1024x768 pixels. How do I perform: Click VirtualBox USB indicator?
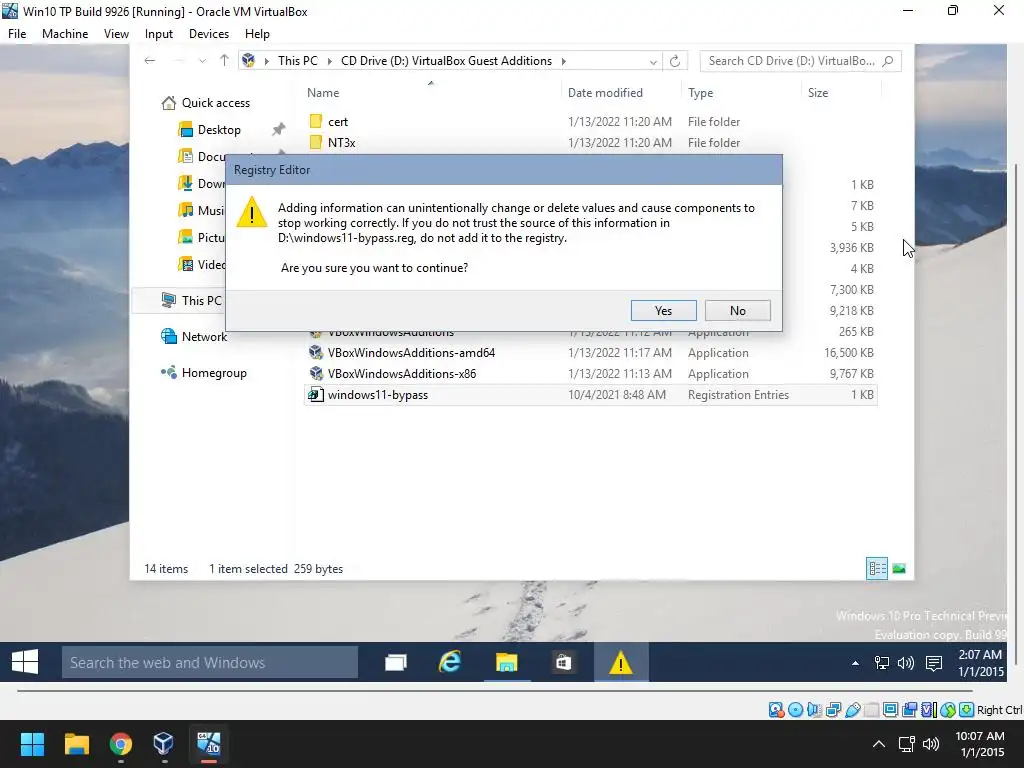click(x=852, y=710)
